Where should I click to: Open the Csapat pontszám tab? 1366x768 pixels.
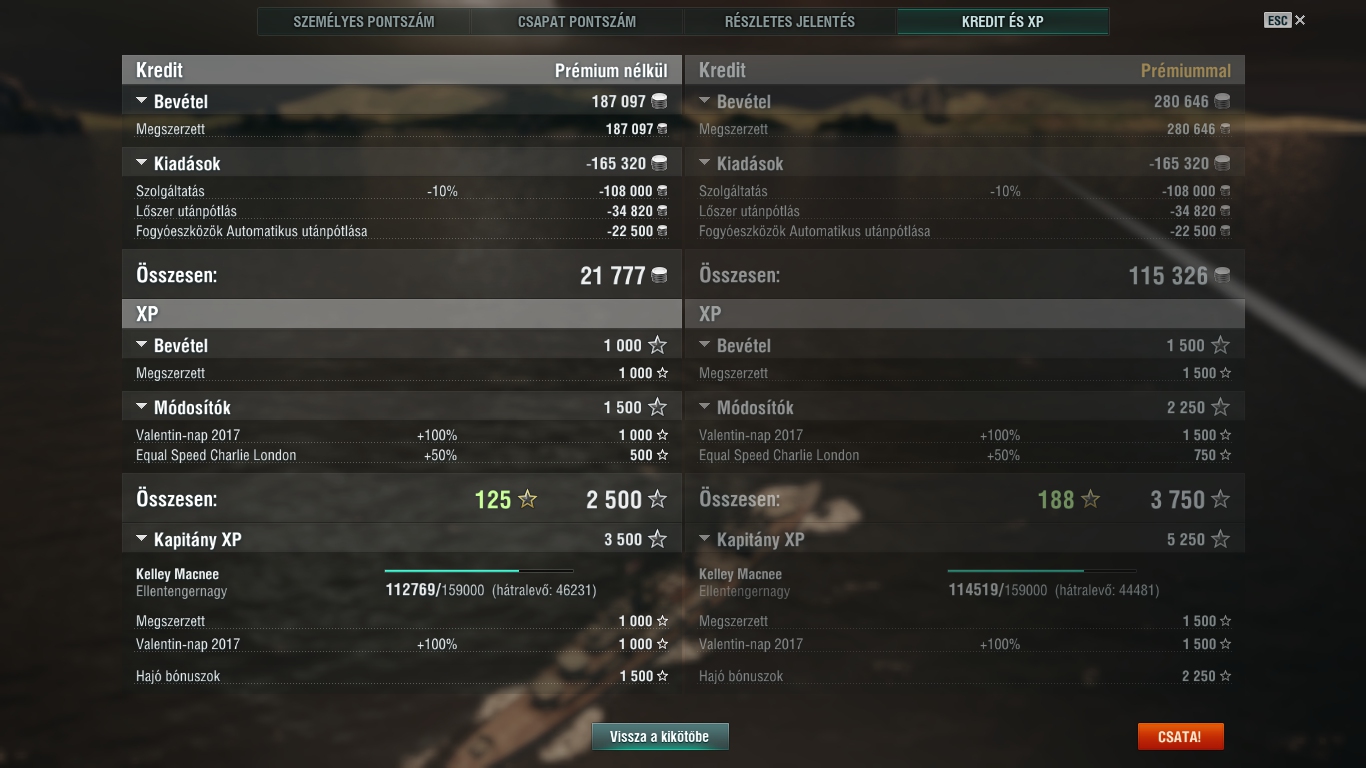(577, 21)
